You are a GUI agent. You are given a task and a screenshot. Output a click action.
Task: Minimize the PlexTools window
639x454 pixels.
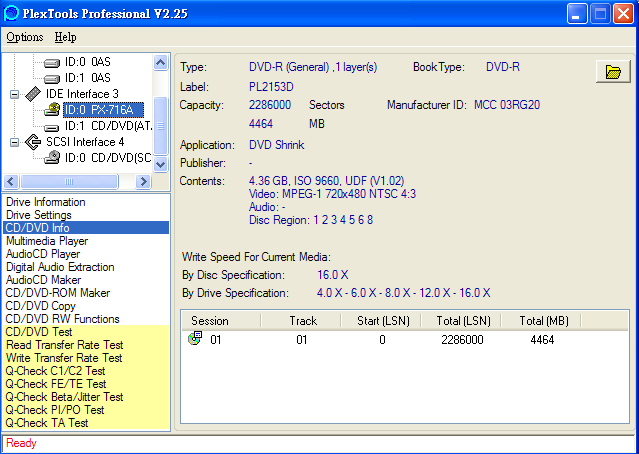(x=577, y=14)
